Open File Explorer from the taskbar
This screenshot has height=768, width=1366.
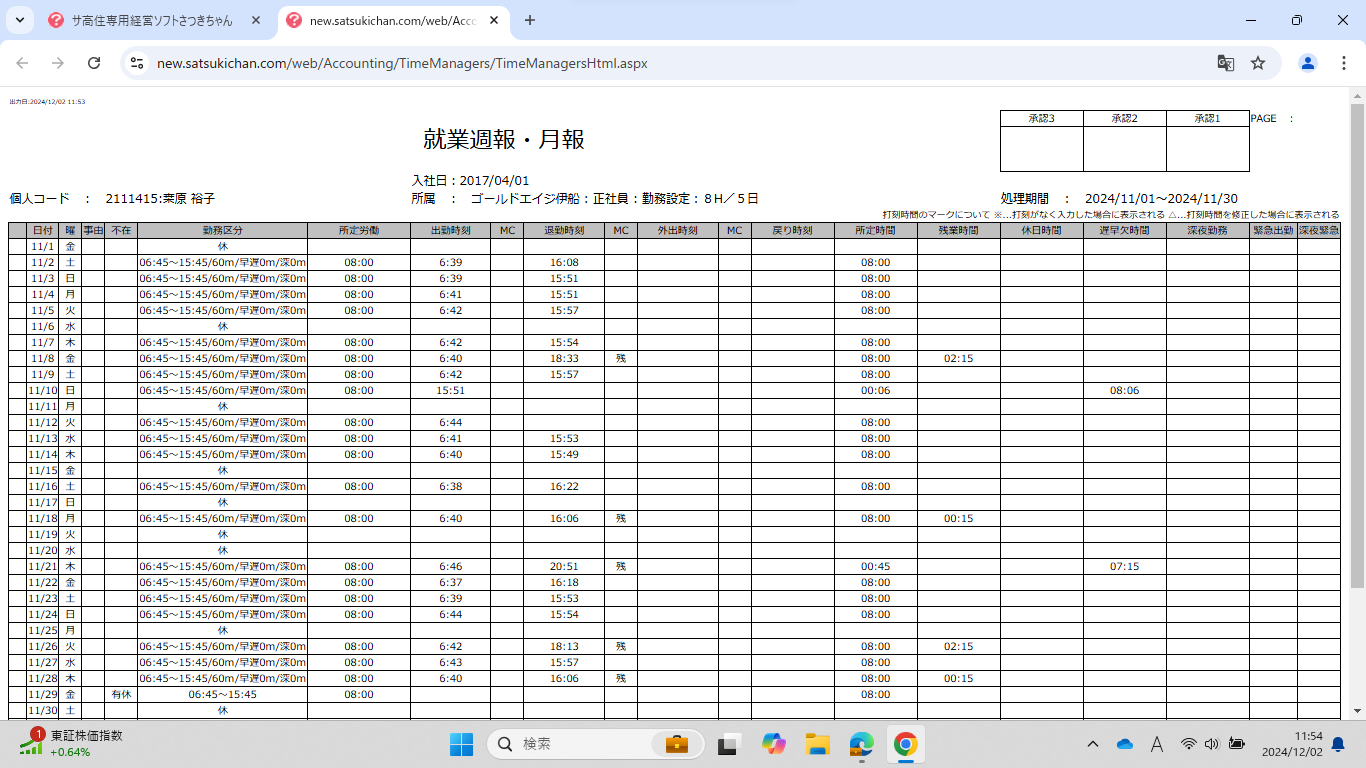(818, 744)
